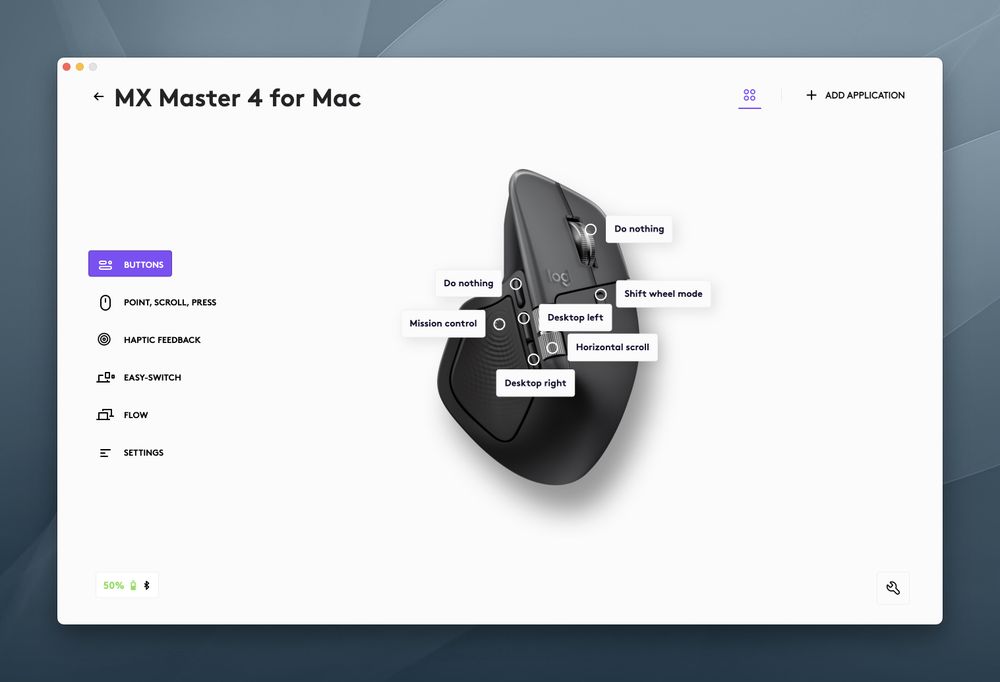The height and width of the screenshot is (682, 1000).
Task: Select the thumb wheel Horizontal scroll hotspot
Action: pos(552,347)
